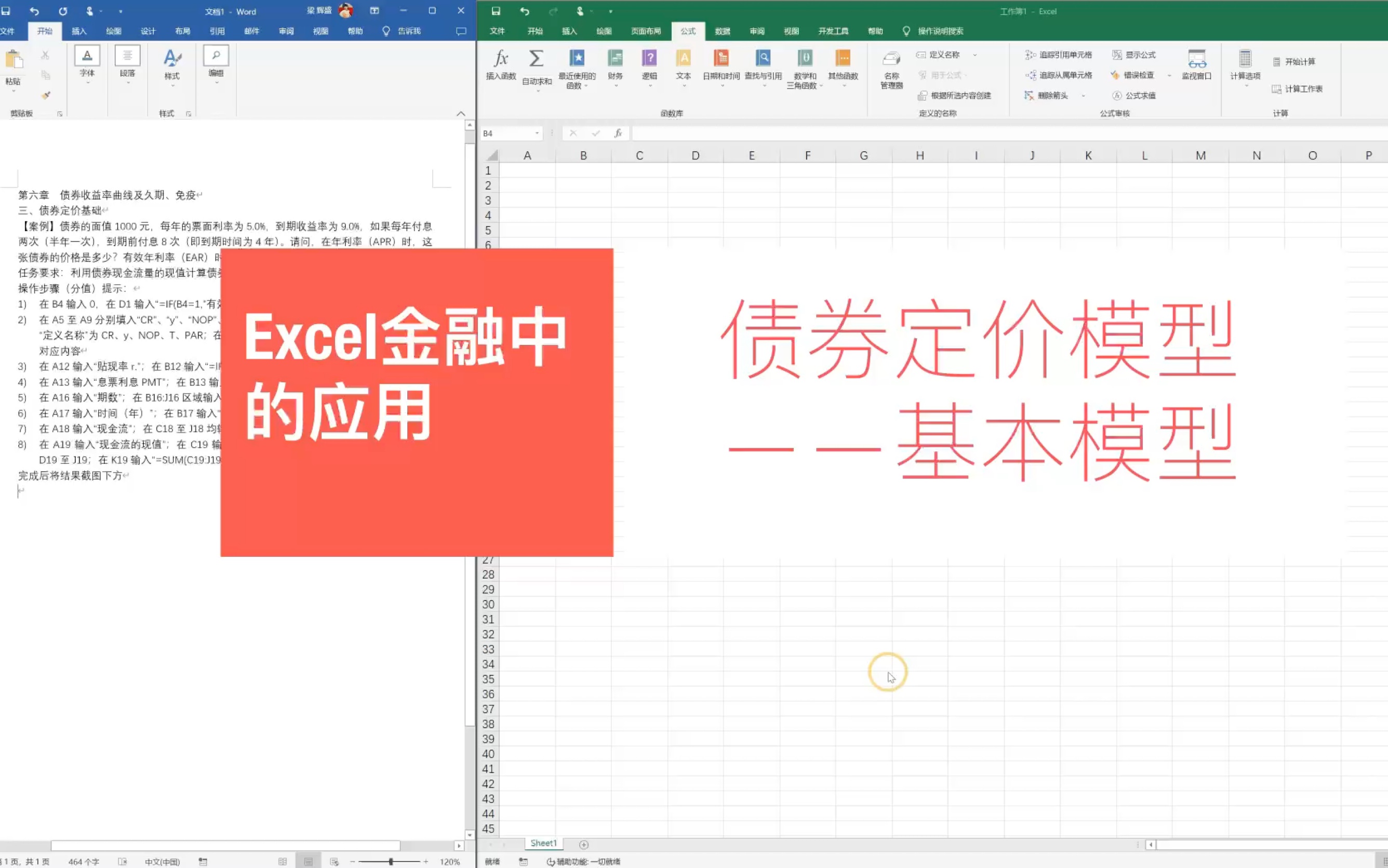Open the References tab in Word
Image resolution: width=1388 pixels, height=868 pixels.
click(x=217, y=31)
